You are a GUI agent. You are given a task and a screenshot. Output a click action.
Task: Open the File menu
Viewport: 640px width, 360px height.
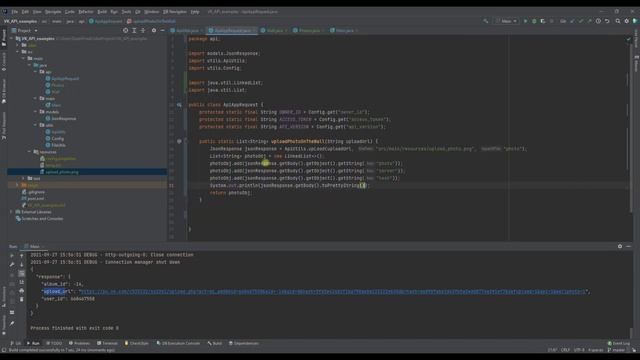[15, 12]
